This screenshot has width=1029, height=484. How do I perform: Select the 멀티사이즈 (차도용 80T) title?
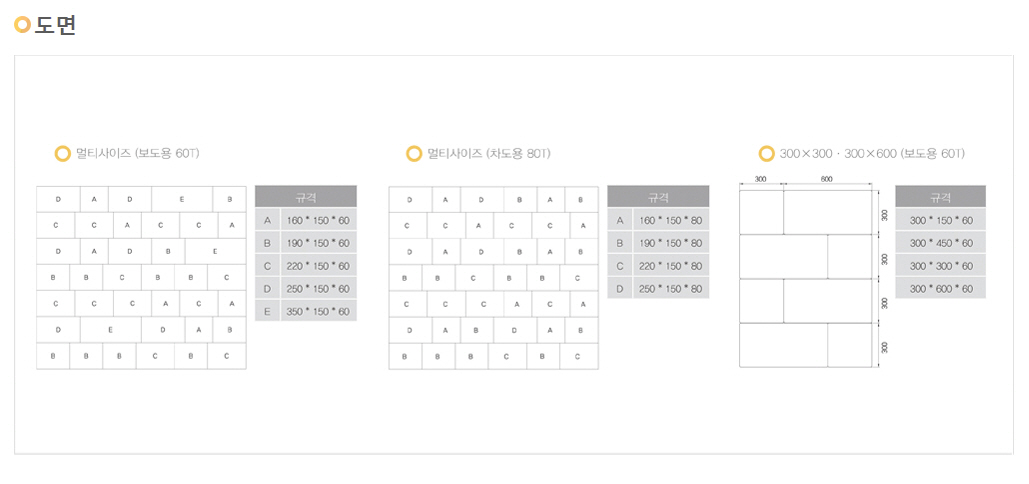coord(489,154)
